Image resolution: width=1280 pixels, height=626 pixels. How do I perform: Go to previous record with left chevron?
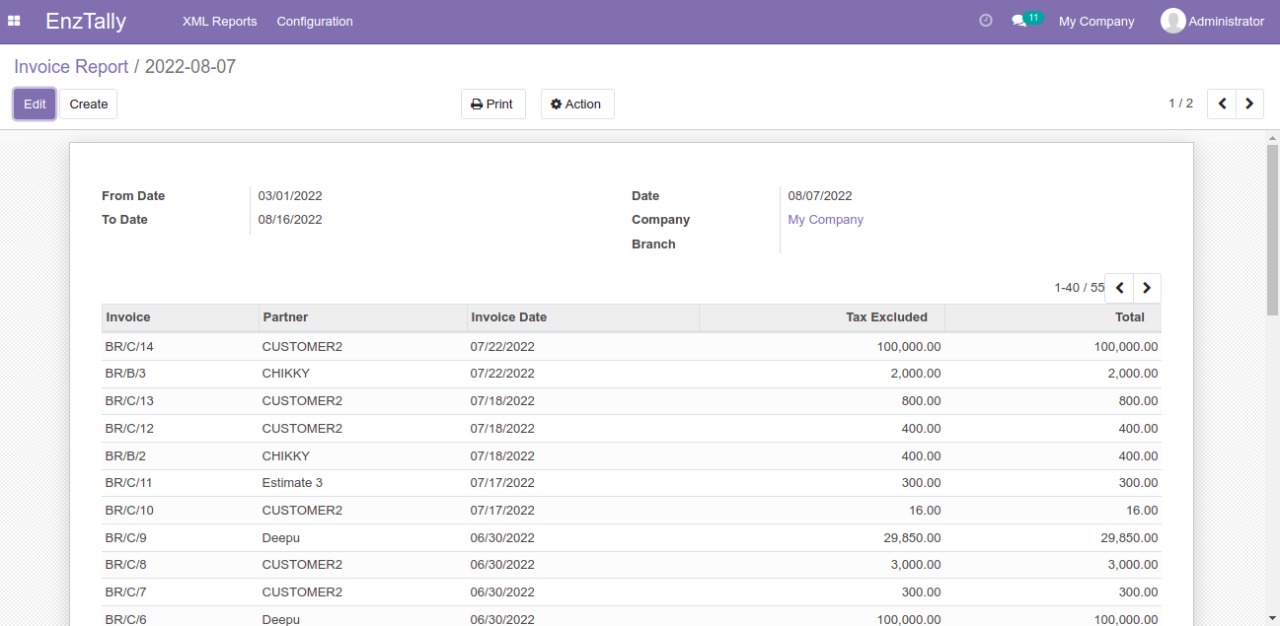tap(1222, 103)
